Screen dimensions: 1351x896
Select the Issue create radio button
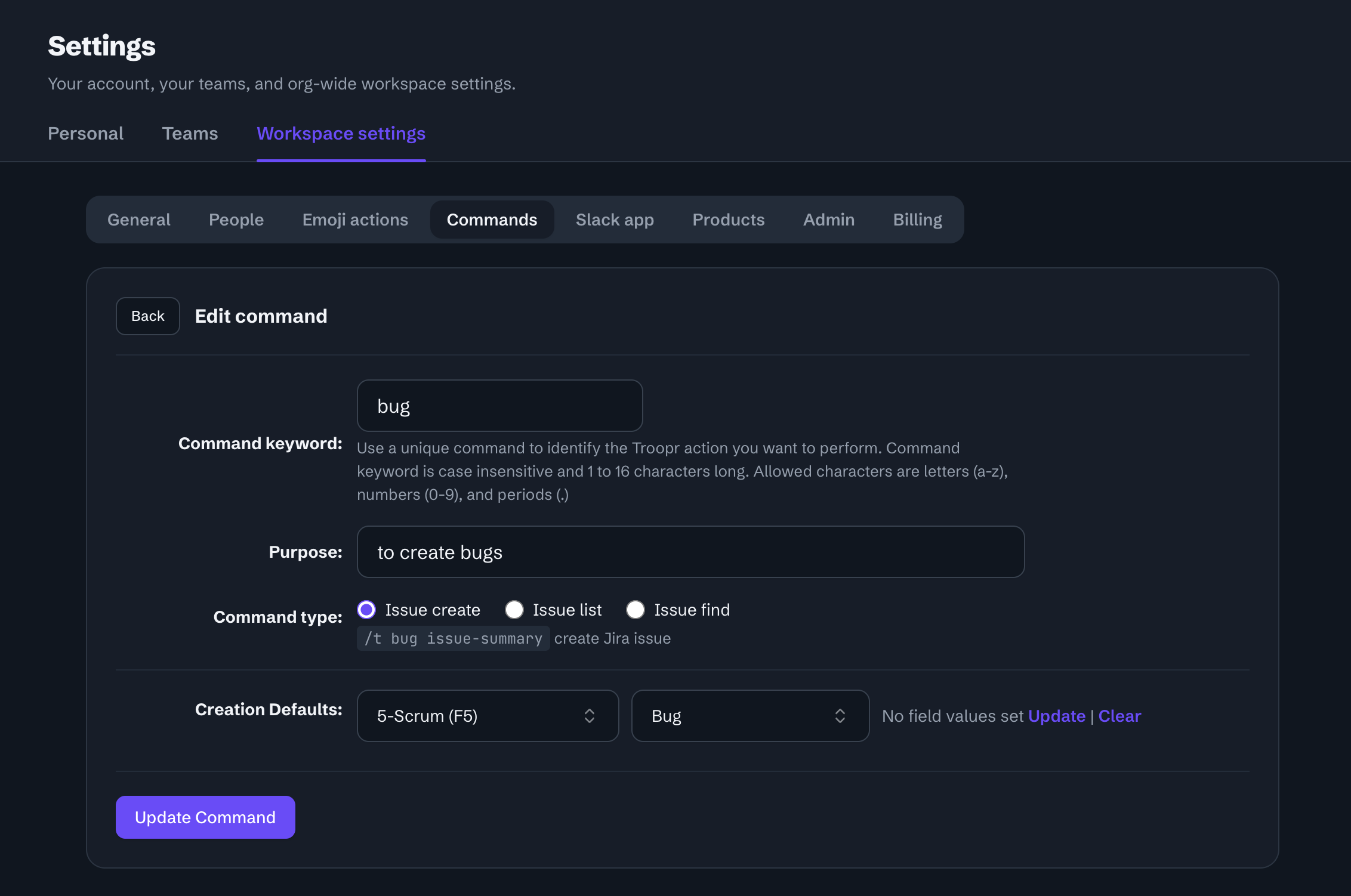point(366,610)
